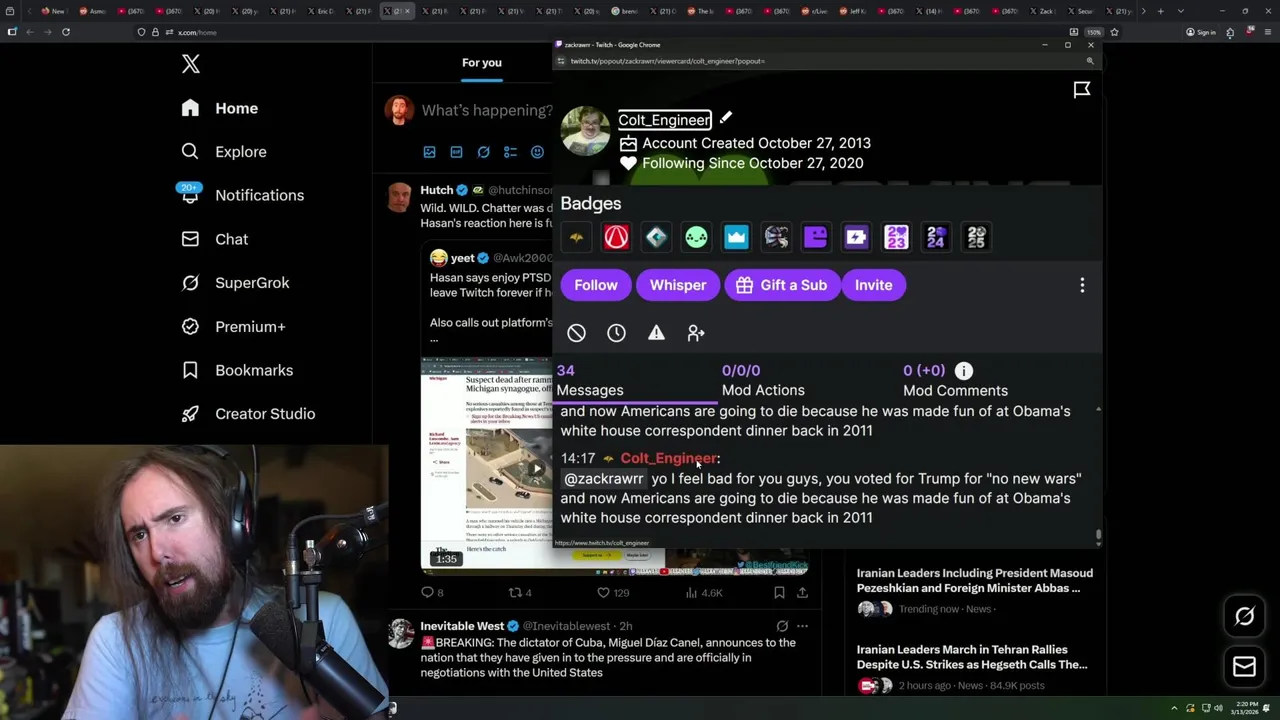The image size is (1280, 720).
Task: Click the pencil edit icon beside Colt_Engineer
Action: click(x=726, y=118)
